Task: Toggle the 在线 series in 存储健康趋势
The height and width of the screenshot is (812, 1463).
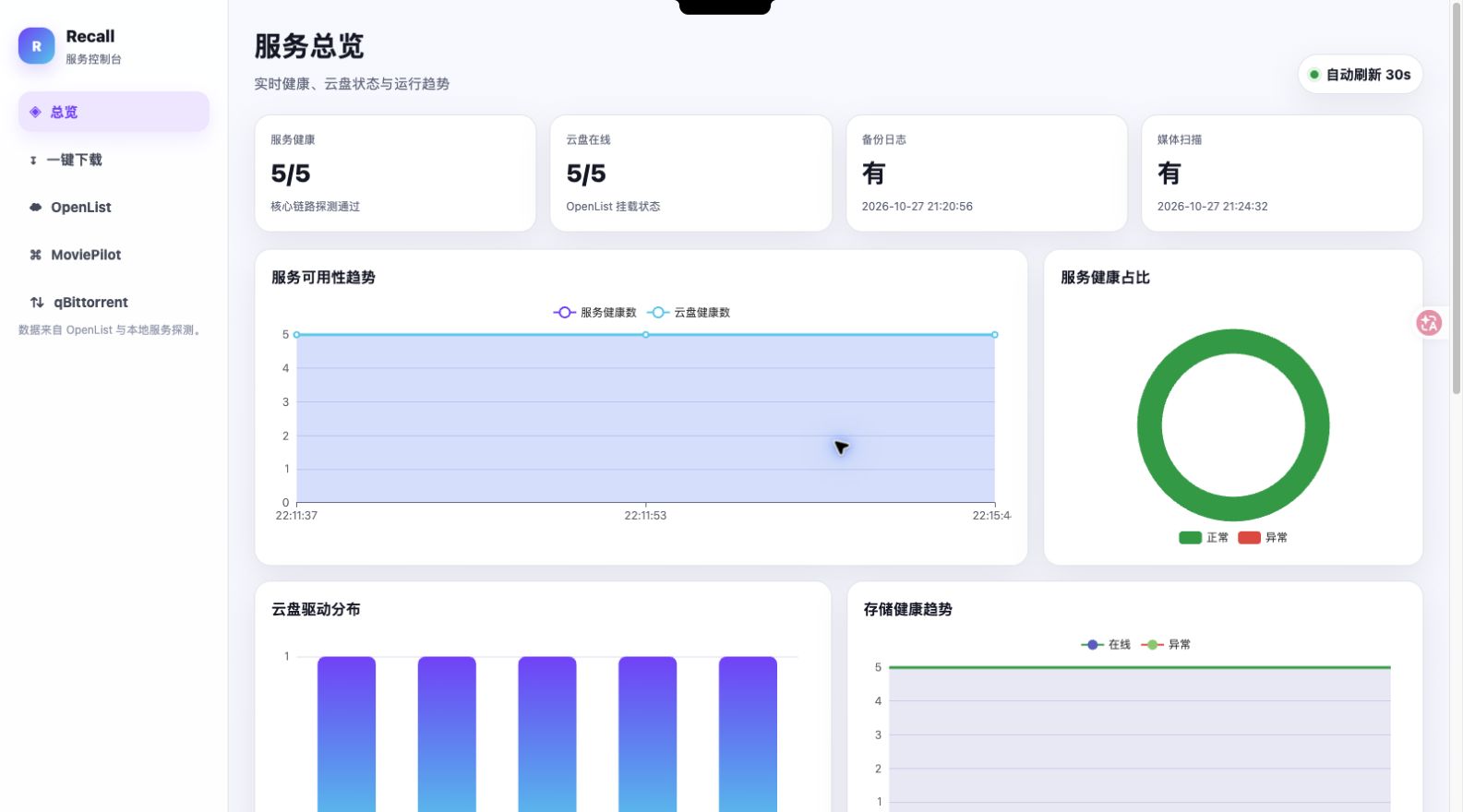Action: pyautogui.click(x=1106, y=645)
